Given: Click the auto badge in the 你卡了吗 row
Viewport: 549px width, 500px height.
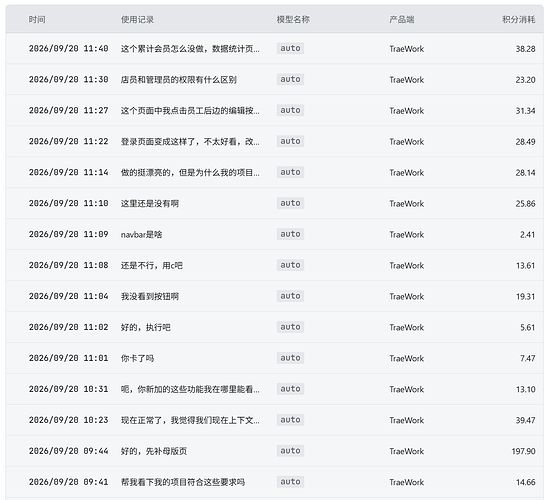Looking at the screenshot, I should [x=290, y=358].
